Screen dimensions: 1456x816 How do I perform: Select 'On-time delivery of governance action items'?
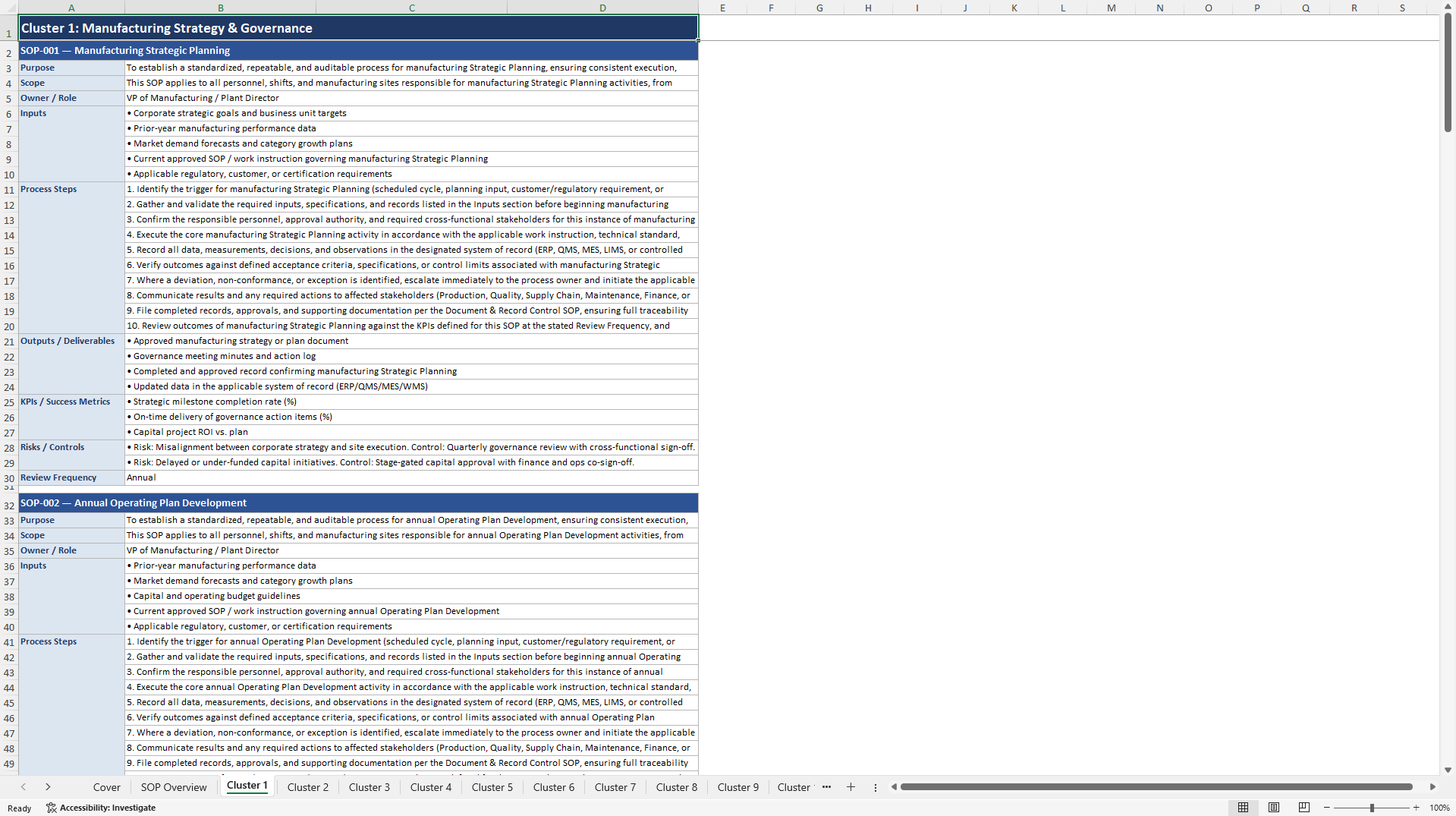coord(411,417)
